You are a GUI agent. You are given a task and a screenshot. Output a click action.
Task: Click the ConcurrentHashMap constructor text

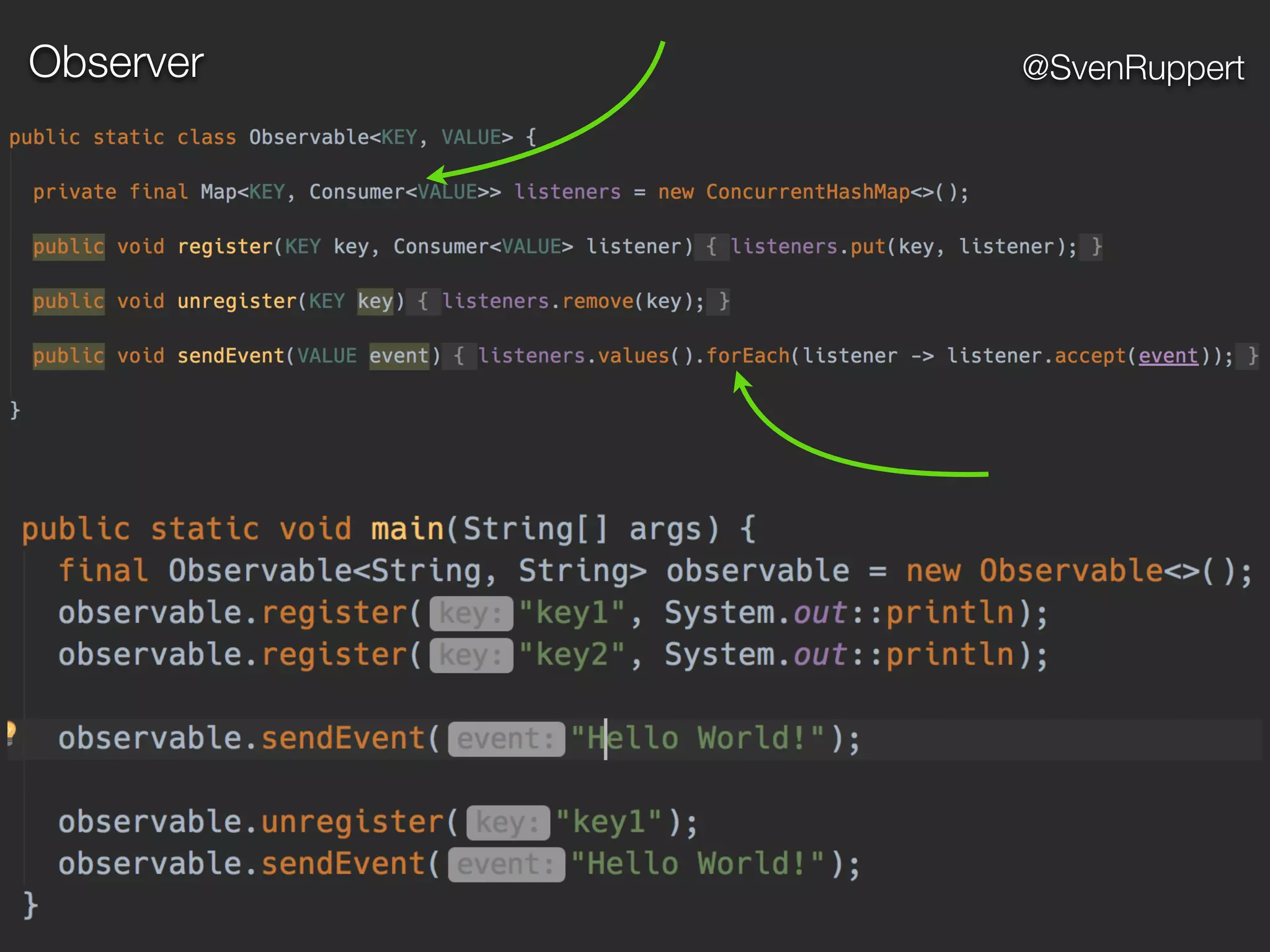[x=807, y=192]
